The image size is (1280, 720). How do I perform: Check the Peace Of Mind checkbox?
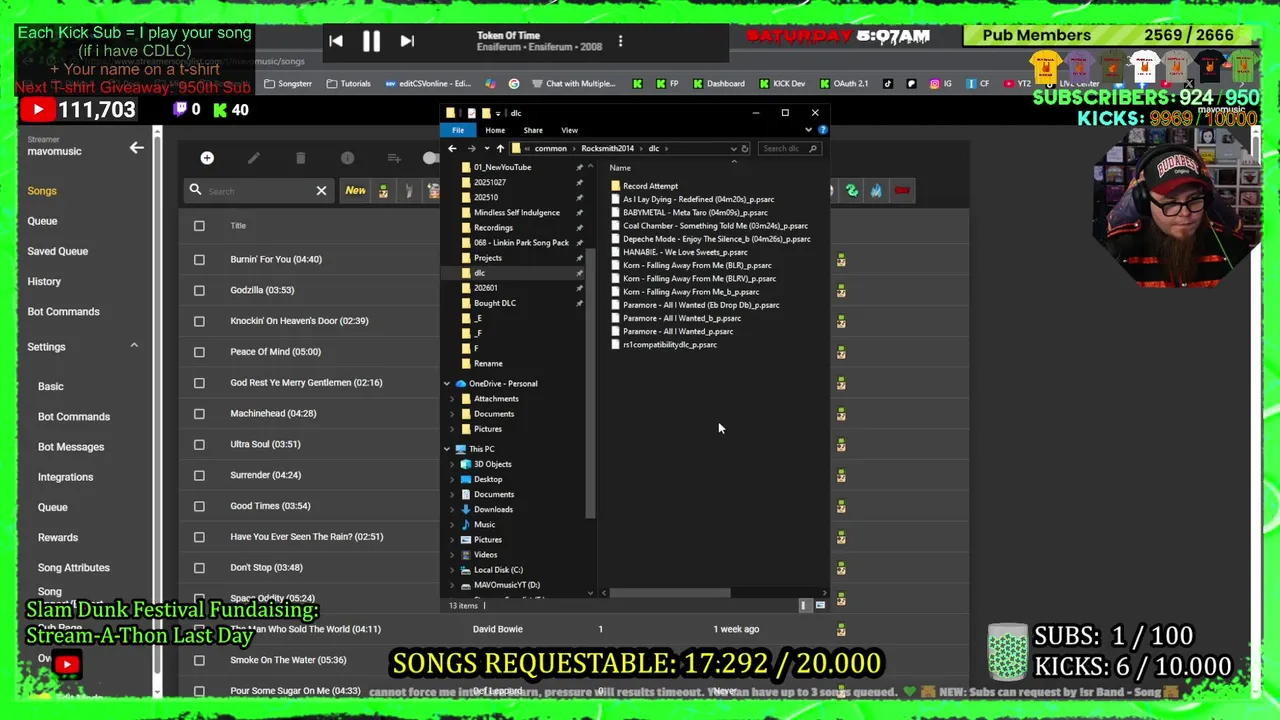click(199, 352)
